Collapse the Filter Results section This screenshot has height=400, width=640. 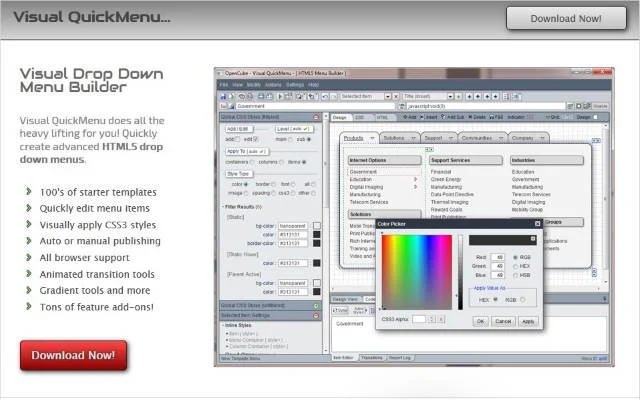(223, 207)
